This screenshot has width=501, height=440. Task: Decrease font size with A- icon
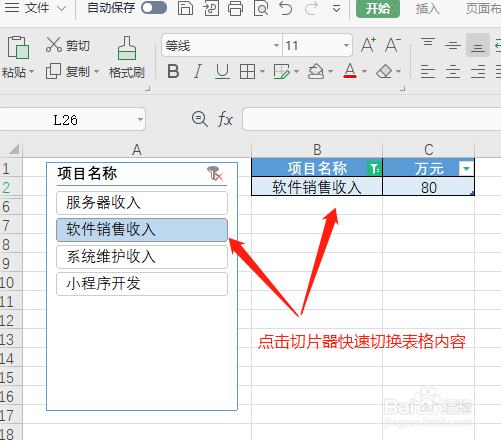click(x=393, y=45)
